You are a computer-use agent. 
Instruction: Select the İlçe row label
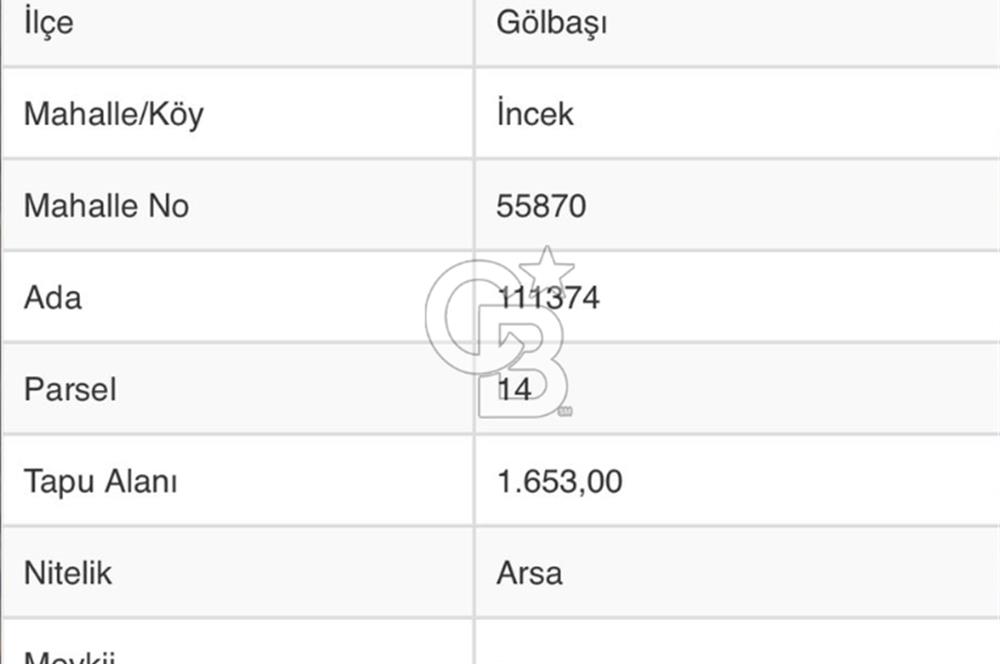[48, 22]
